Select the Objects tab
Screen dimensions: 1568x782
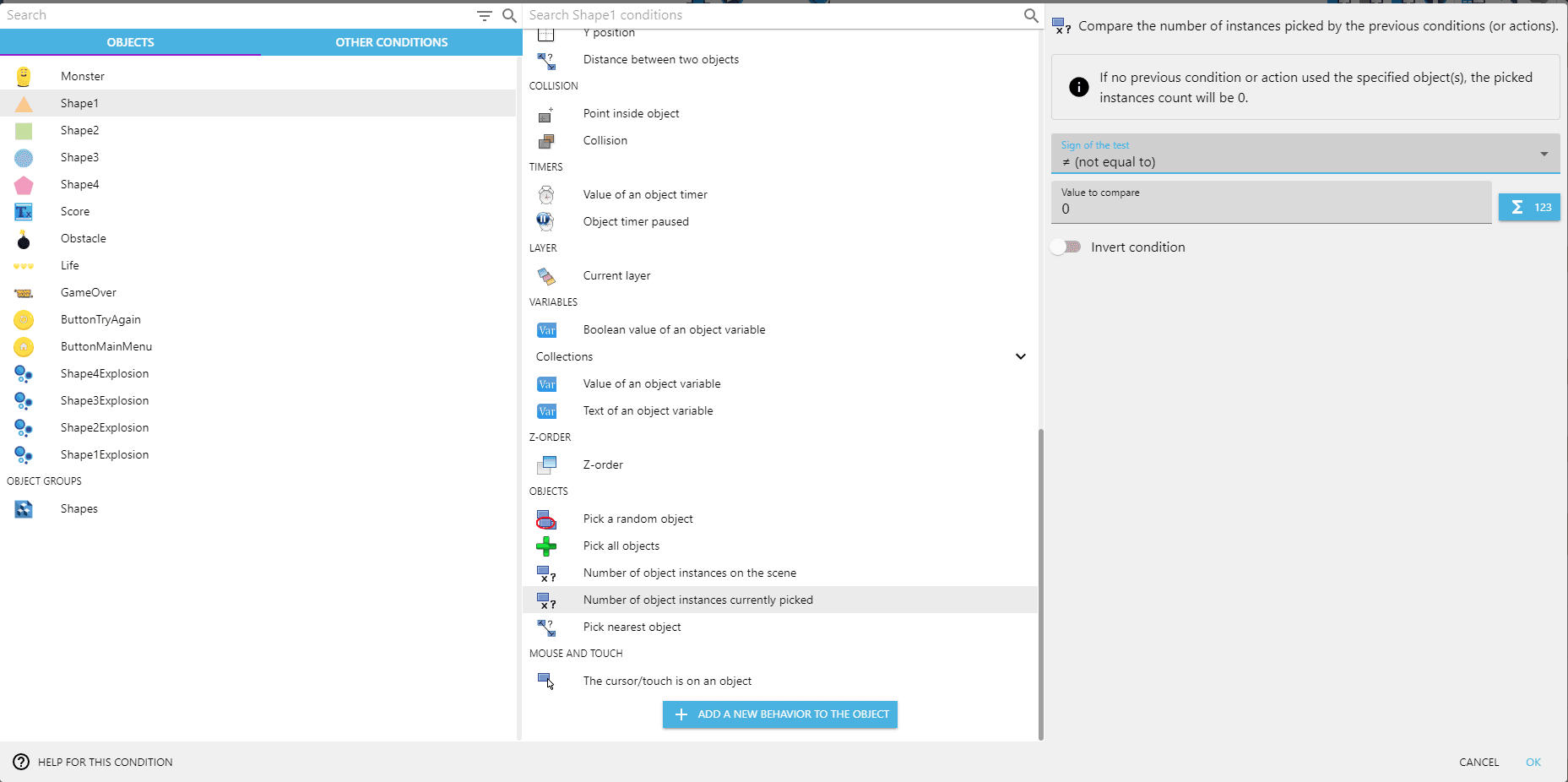tap(130, 42)
